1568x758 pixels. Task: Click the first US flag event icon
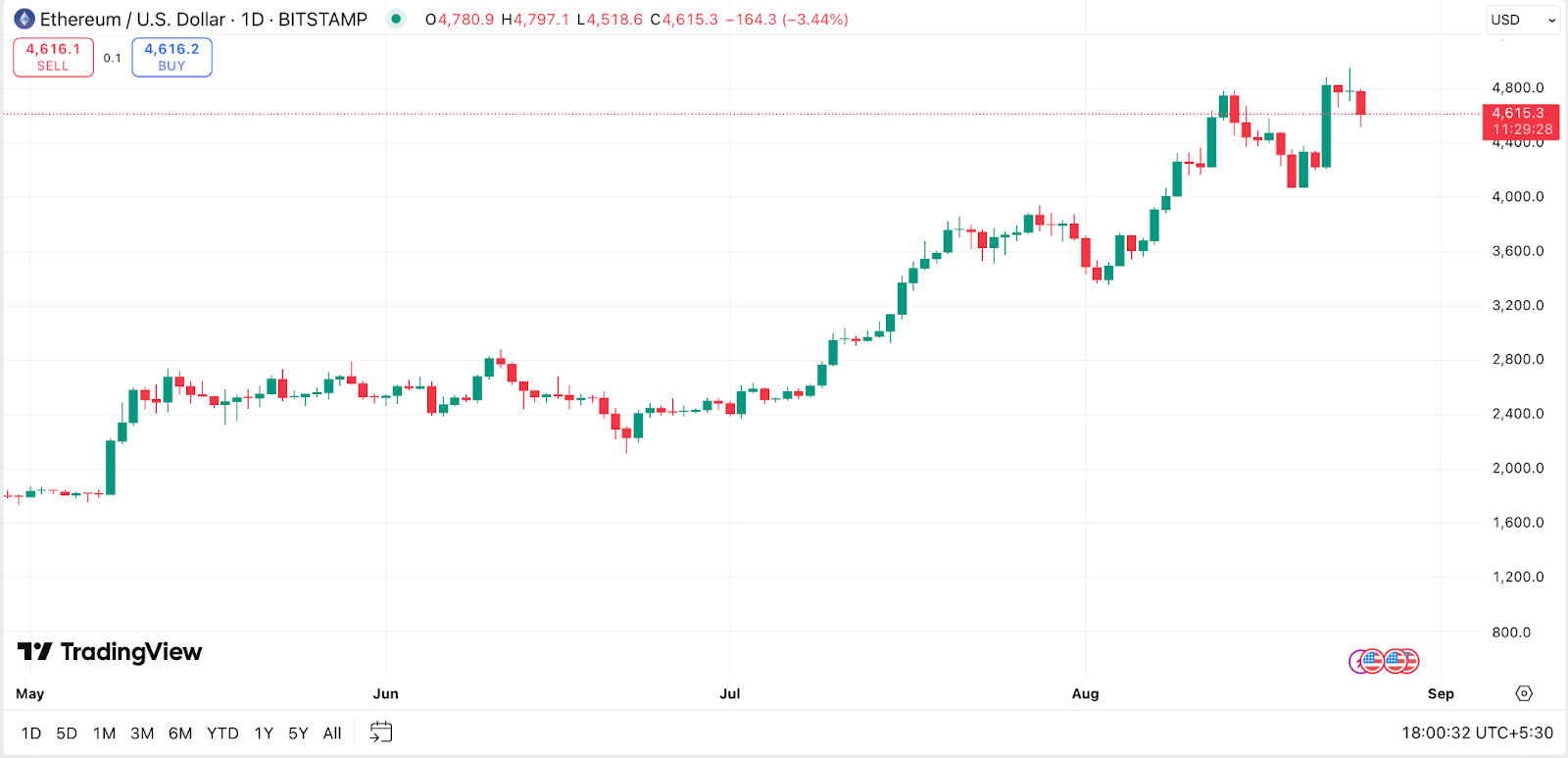click(1372, 661)
